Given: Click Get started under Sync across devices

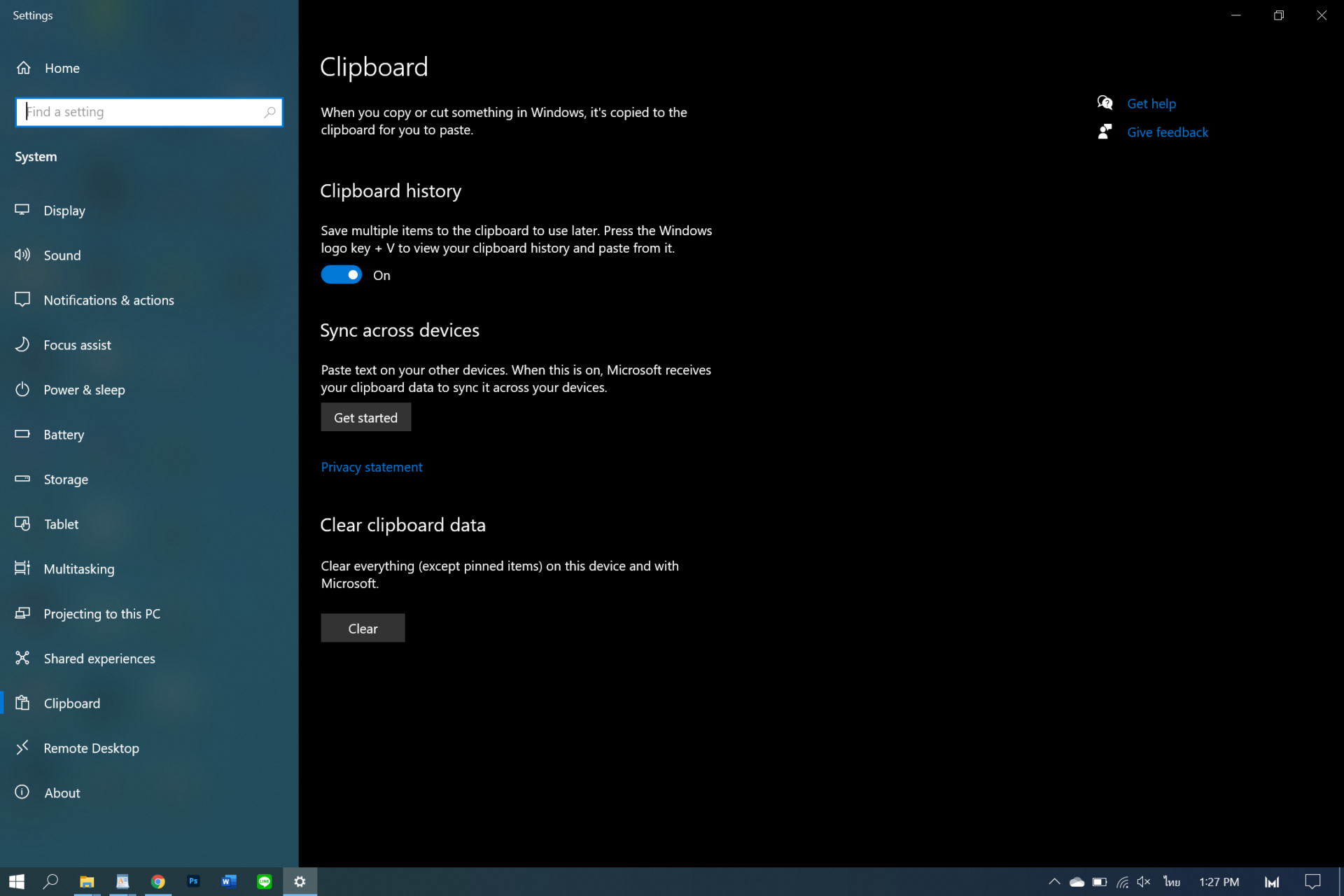Looking at the screenshot, I should 365,416.
